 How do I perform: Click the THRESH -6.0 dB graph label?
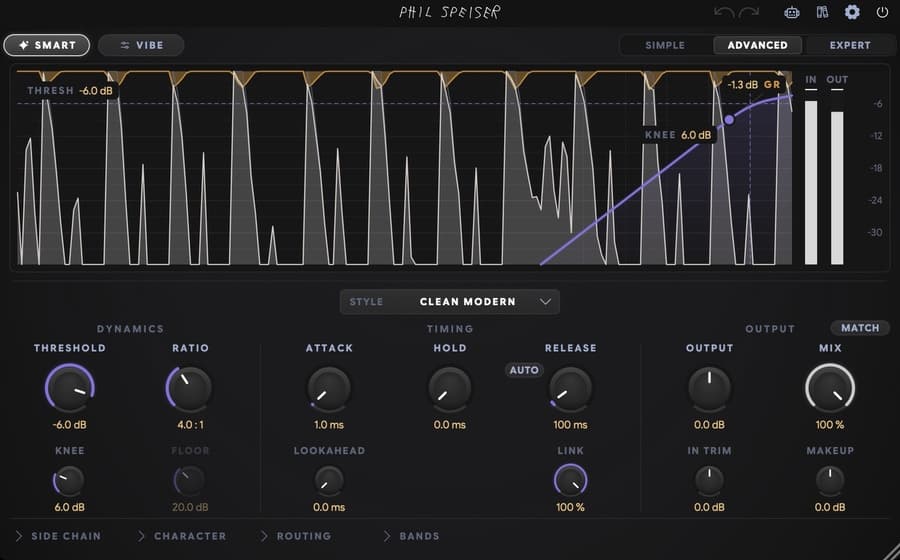(x=71, y=91)
